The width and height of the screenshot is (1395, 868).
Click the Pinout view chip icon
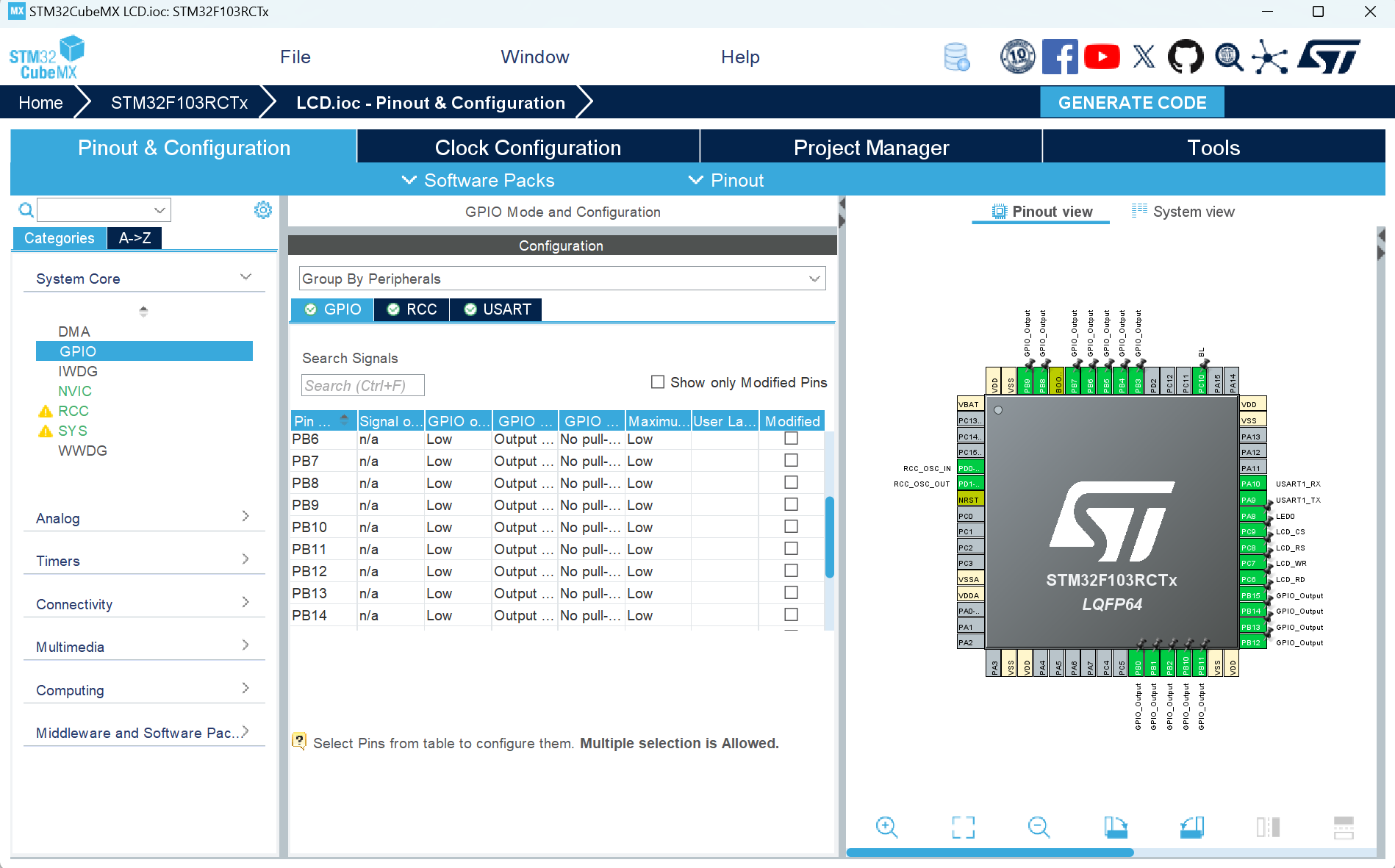pos(1000,212)
